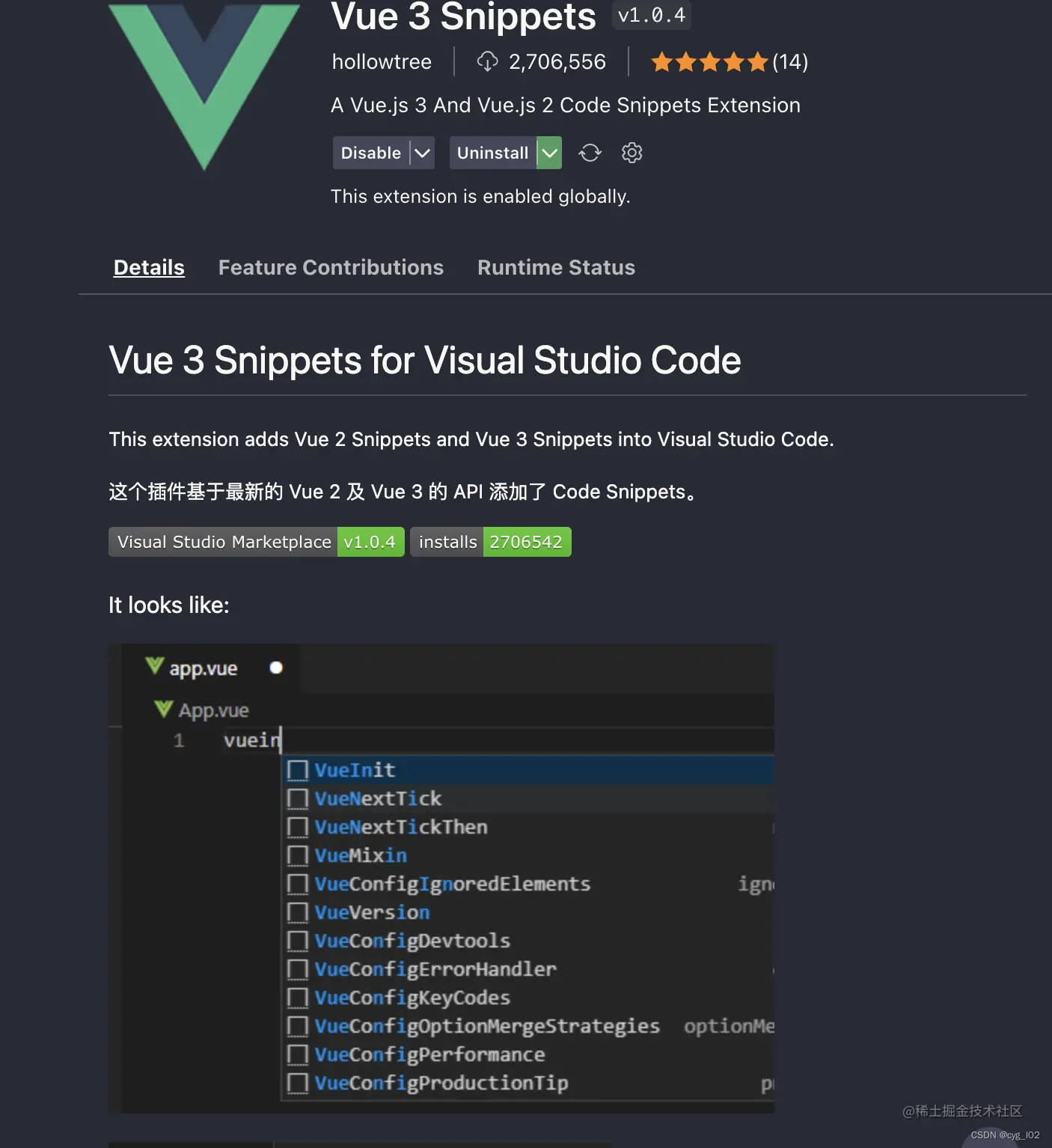The height and width of the screenshot is (1148, 1052).
Task: Click the (14) ratings count
Action: (790, 61)
